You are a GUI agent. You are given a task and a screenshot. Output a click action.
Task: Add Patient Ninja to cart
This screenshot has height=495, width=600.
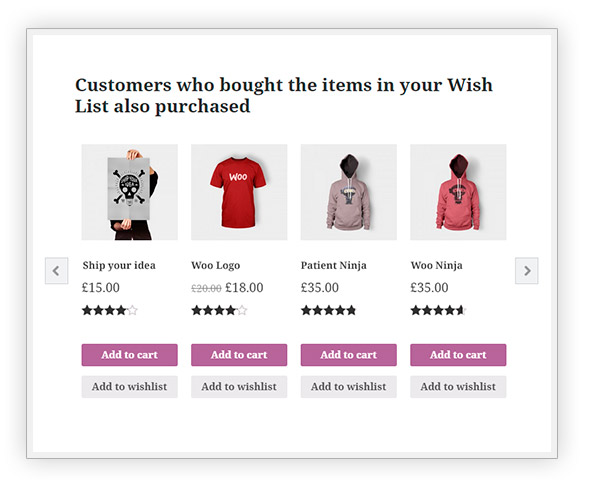click(x=348, y=355)
